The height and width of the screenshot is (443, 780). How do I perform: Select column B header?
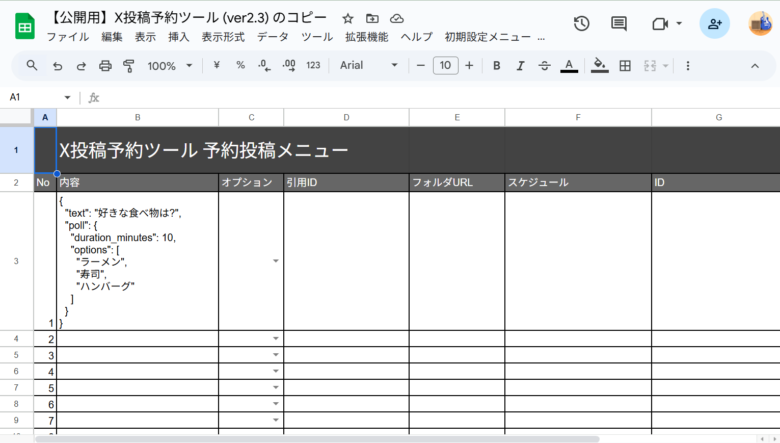tap(137, 118)
